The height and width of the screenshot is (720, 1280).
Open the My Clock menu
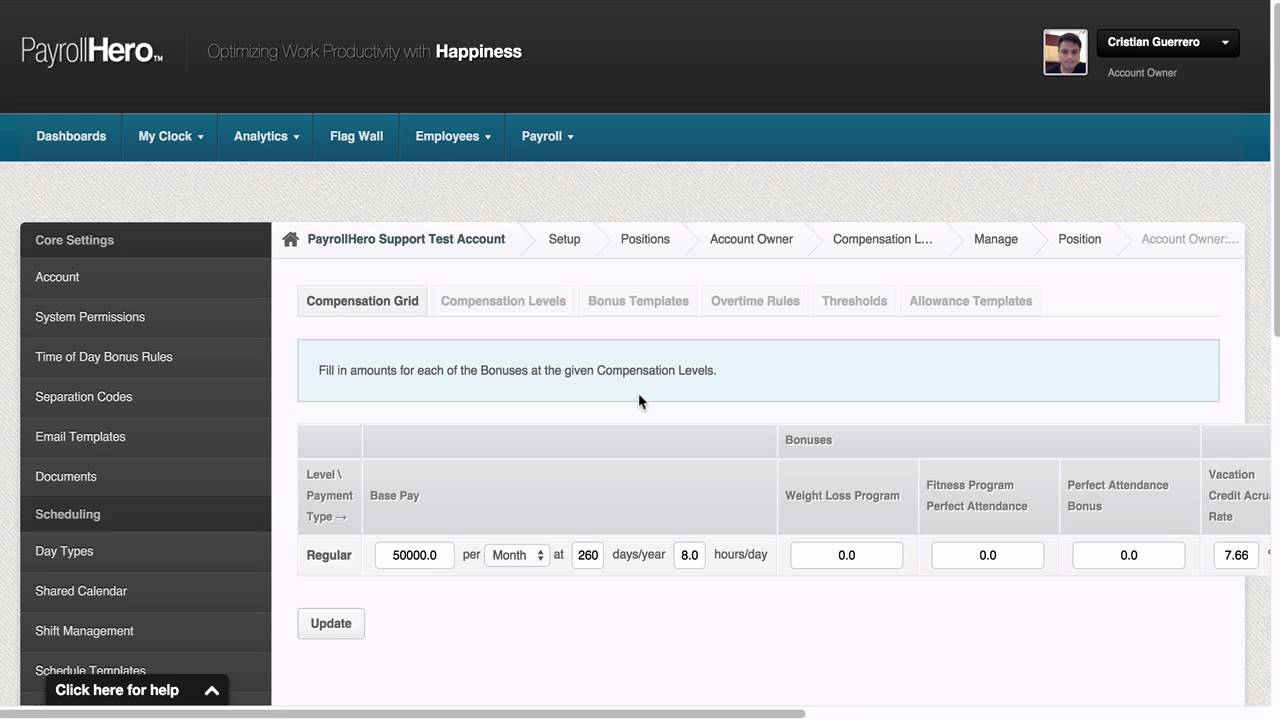(x=170, y=137)
